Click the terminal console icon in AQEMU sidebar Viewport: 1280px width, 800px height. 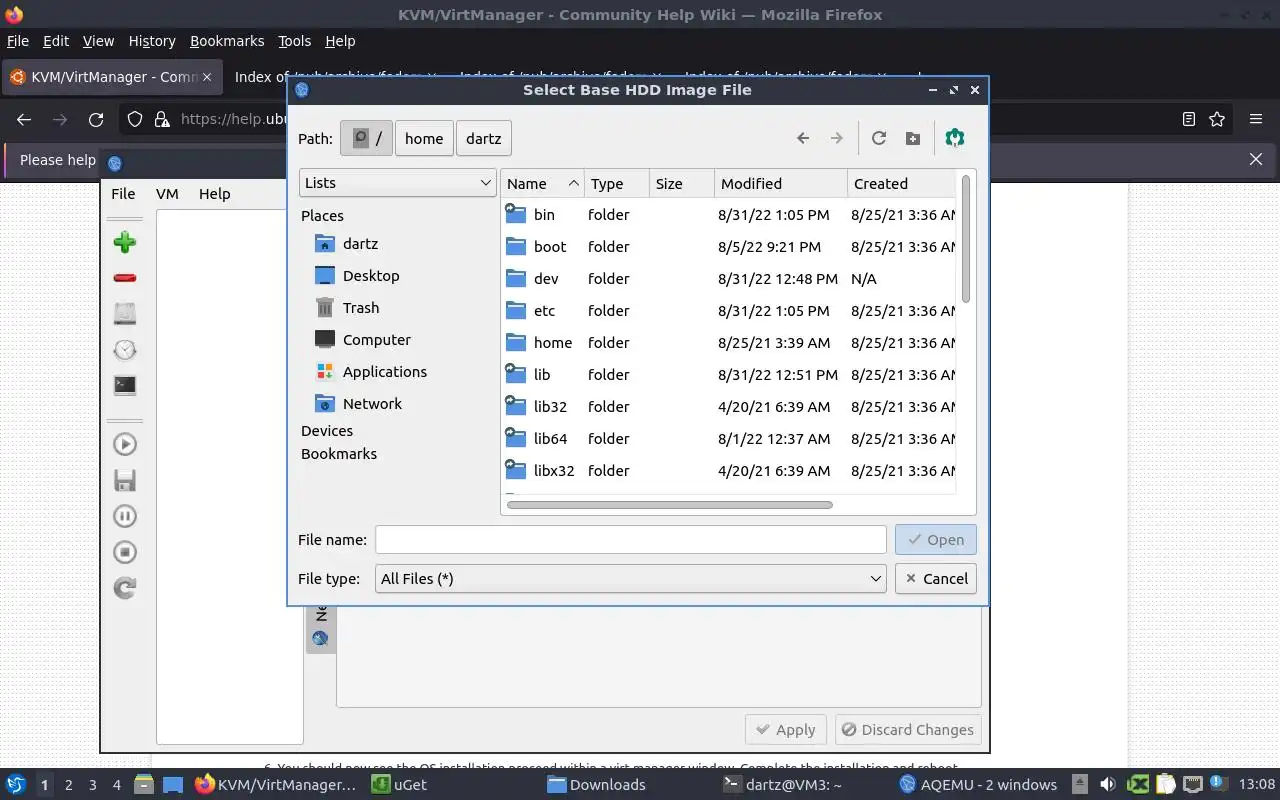[125, 385]
